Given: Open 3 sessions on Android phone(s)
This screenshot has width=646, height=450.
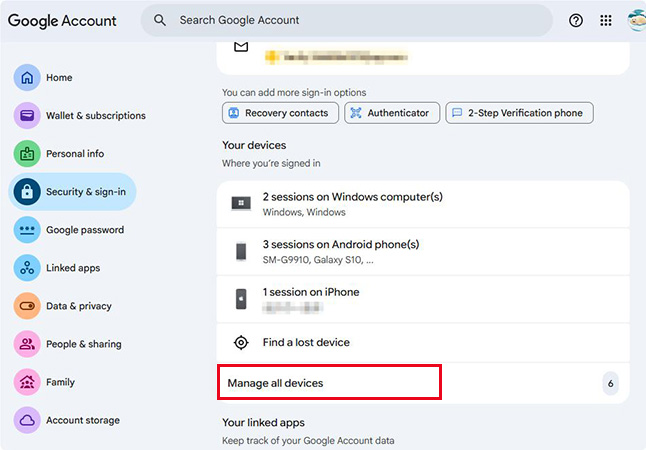Looking at the screenshot, I should pyautogui.click(x=423, y=251).
